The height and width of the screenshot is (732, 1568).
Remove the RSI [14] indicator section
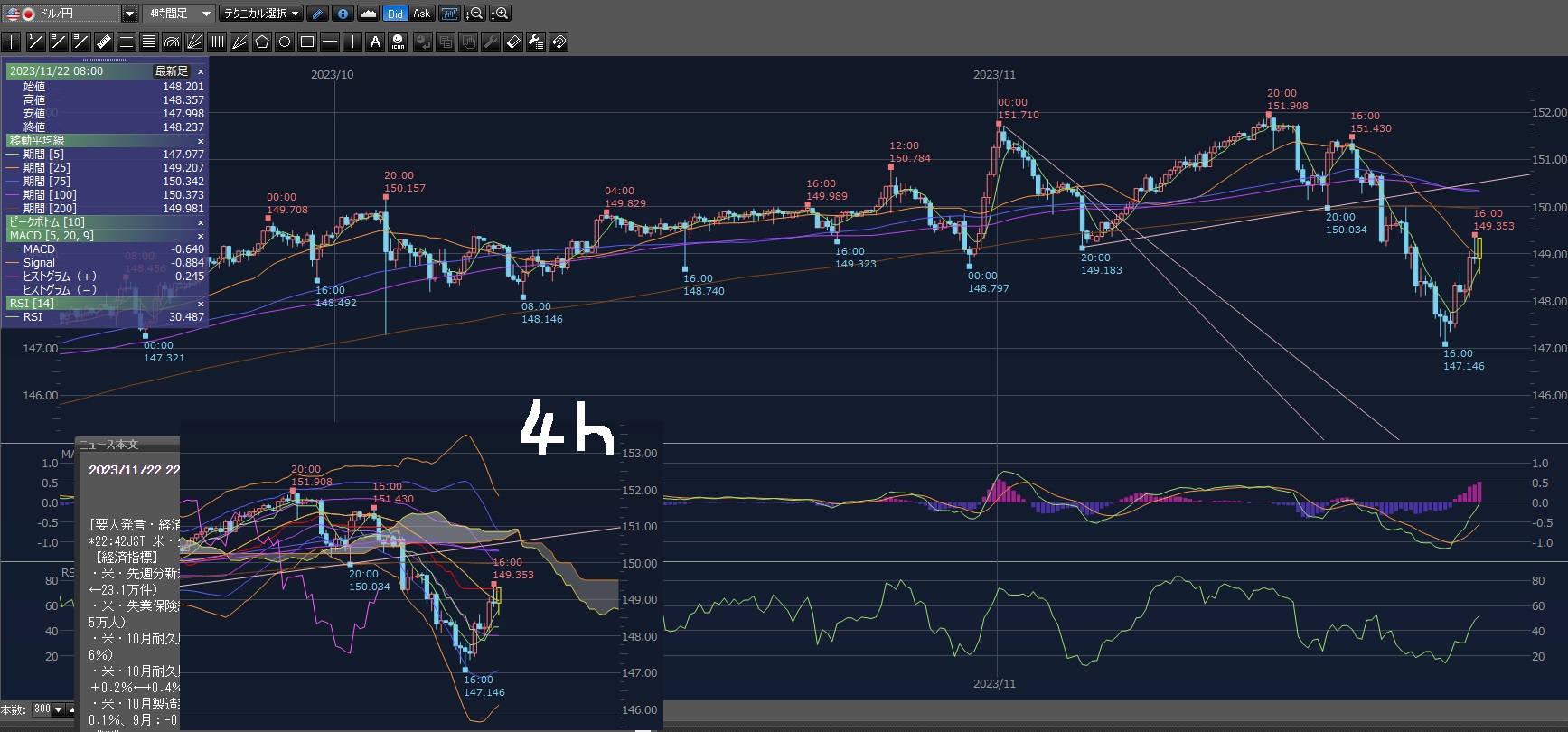click(201, 304)
